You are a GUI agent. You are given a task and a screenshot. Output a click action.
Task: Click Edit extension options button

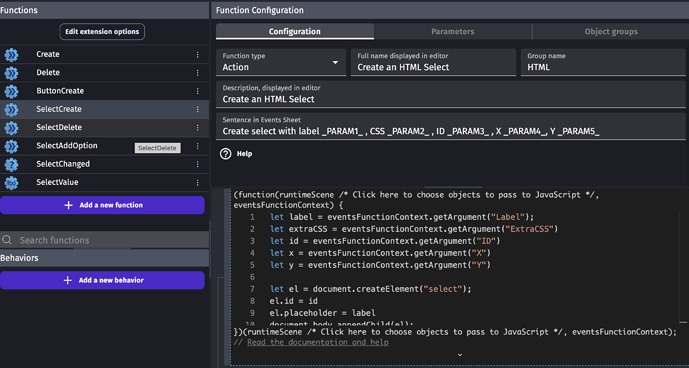[102, 32]
